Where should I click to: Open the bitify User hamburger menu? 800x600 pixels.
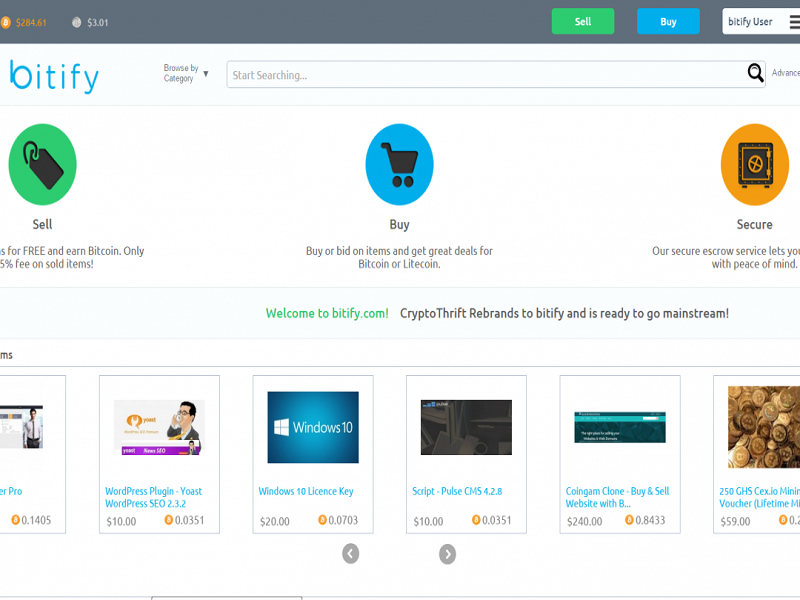(x=794, y=22)
